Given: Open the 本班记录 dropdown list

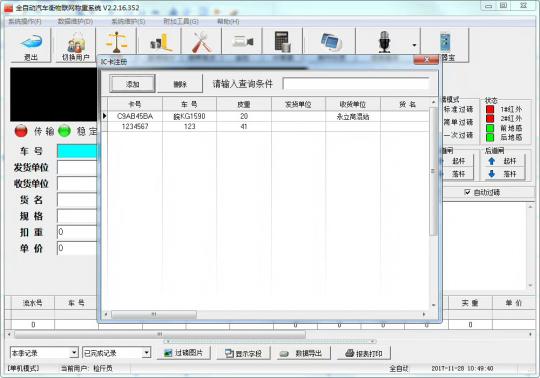Looking at the screenshot, I should pos(74,353).
